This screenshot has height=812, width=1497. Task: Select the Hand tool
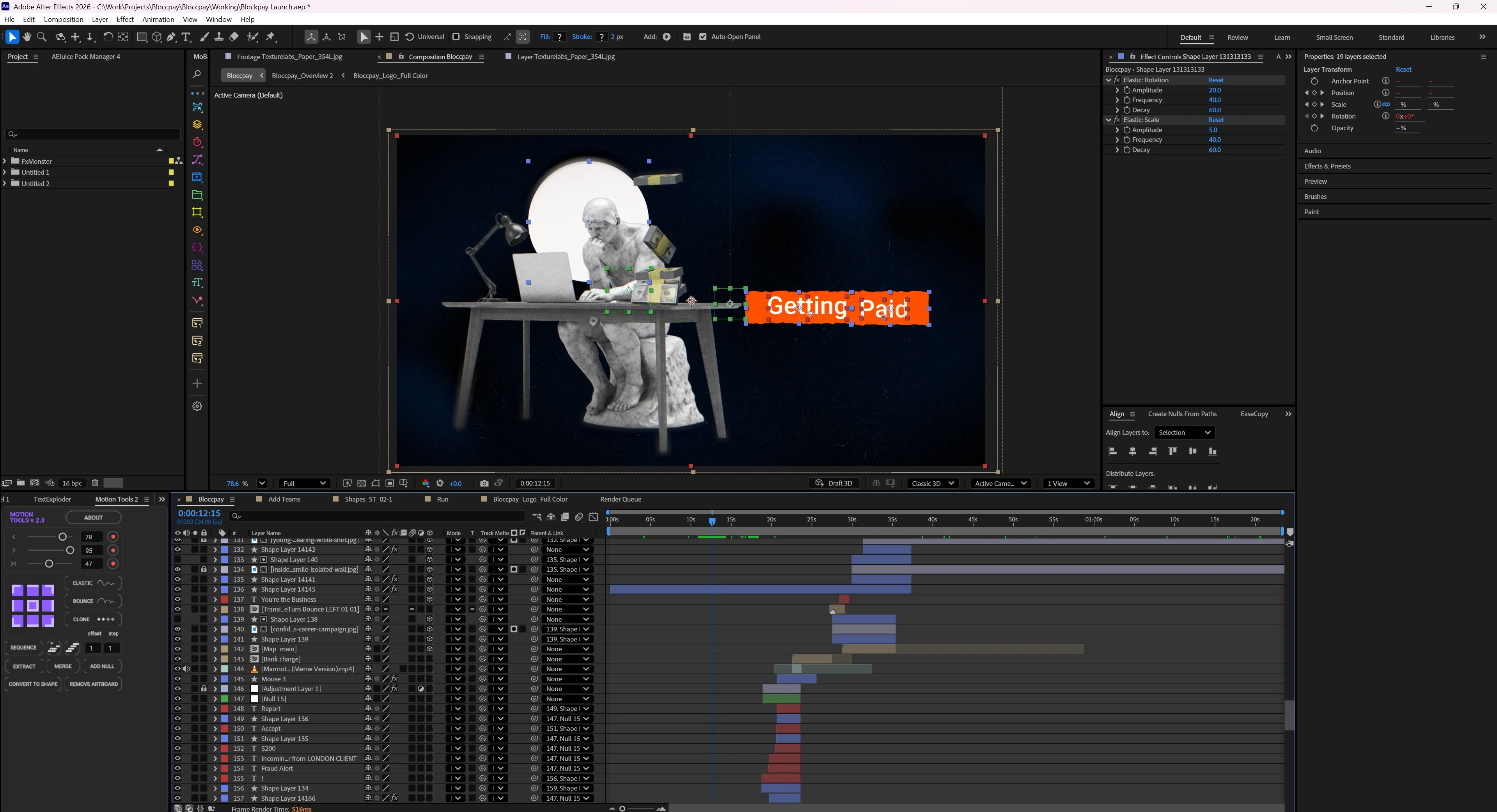point(27,37)
